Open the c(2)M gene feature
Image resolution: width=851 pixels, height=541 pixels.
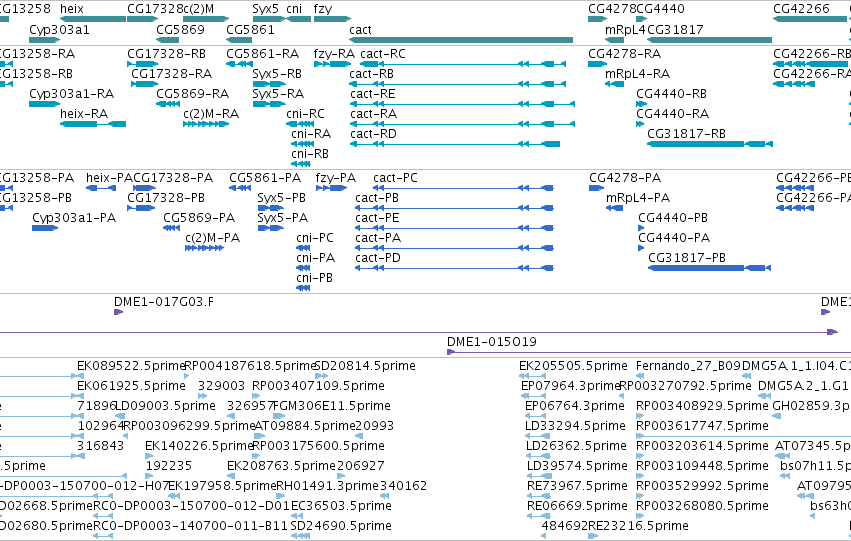pyautogui.click(x=206, y=19)
